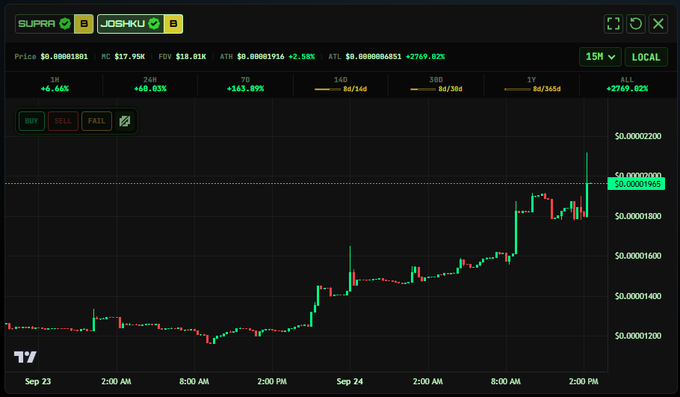The height and width of the screenshot is (397, 680).
Task: Click the Sep 24 date axis label
Action: point(350,381)
